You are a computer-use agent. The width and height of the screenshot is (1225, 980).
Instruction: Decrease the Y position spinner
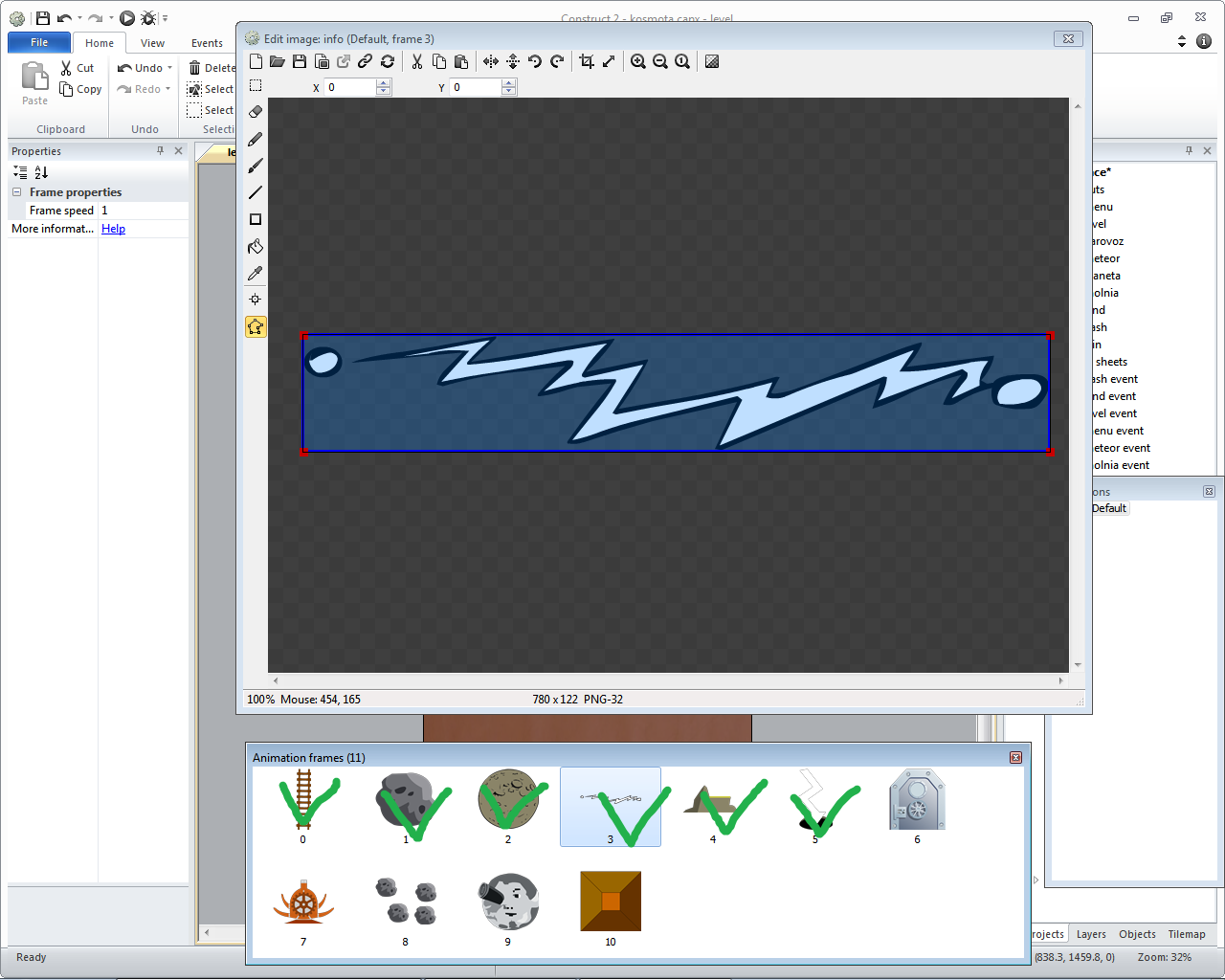point(509,92)
